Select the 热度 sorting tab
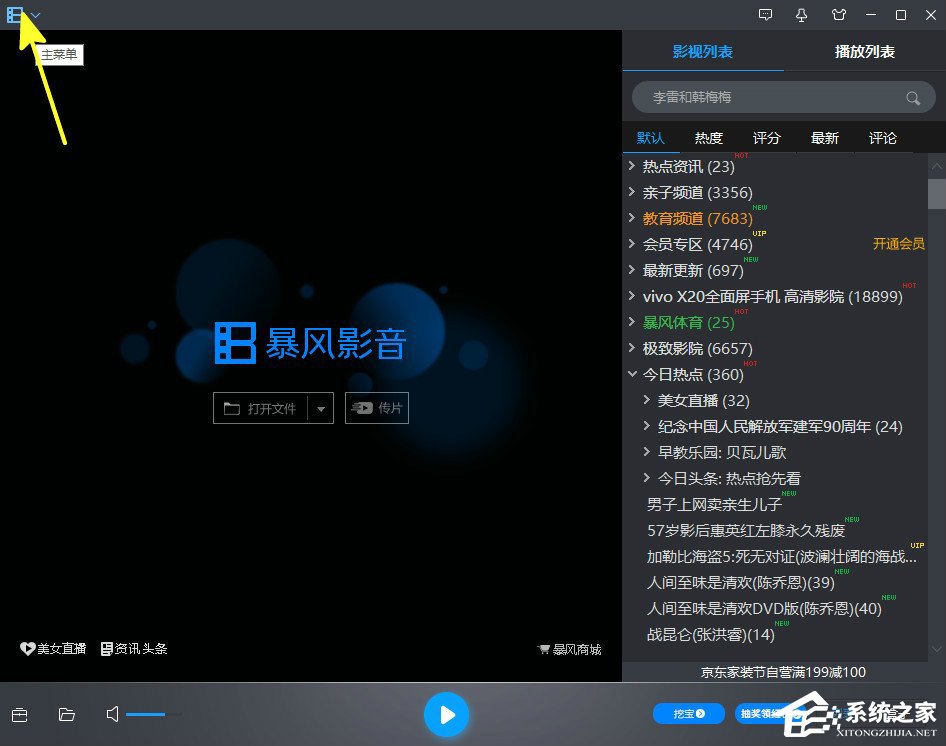Screen dimensions: 946x746 coord(708,137)
